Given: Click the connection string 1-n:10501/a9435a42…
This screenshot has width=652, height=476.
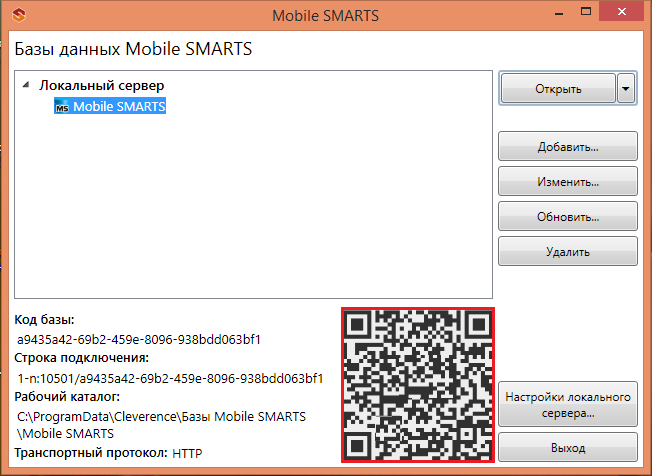Looking at the screenshot, I should click(170, 378).
